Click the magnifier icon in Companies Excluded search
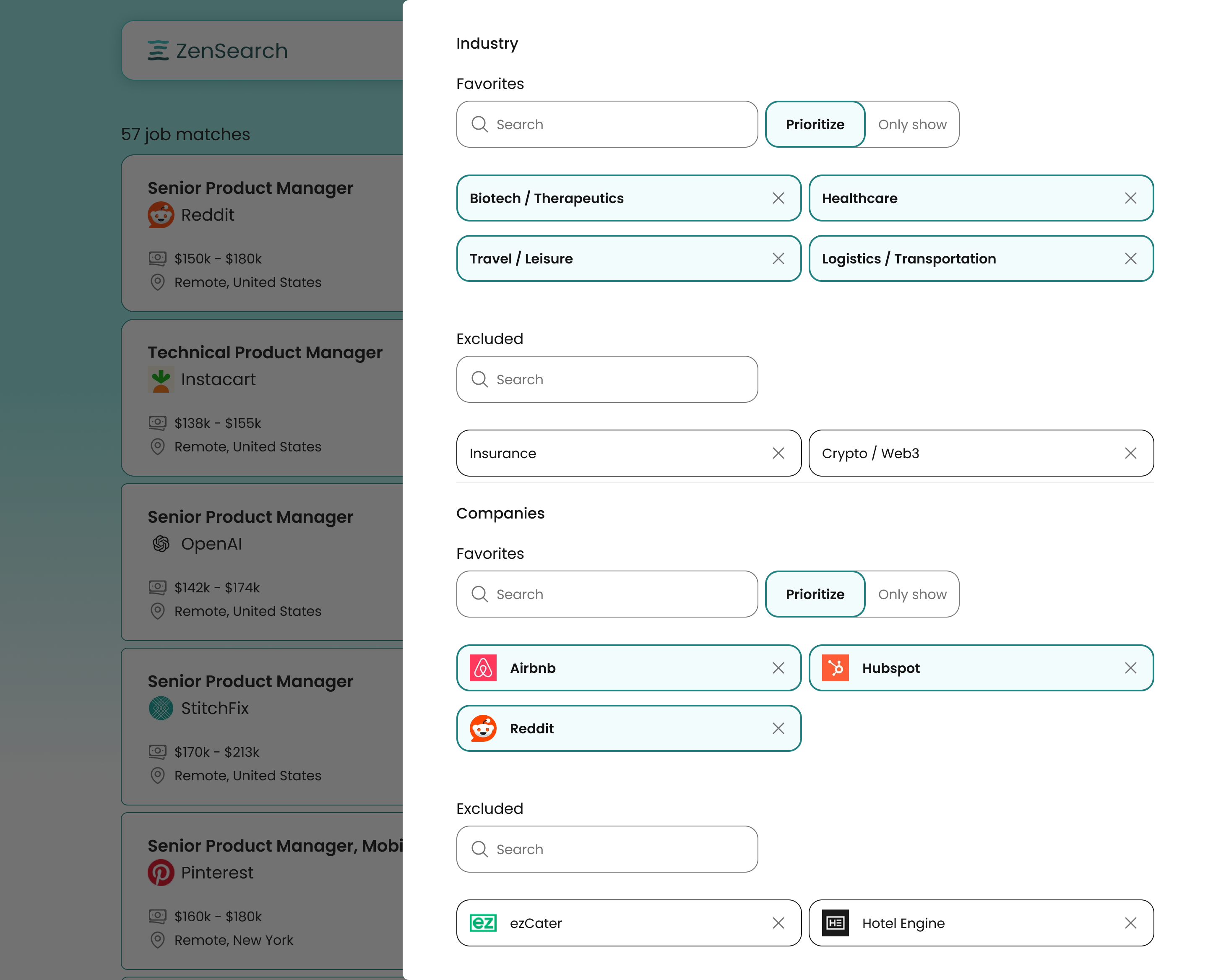This screenshot has width=1208, height=980. [x=479, y=849]
